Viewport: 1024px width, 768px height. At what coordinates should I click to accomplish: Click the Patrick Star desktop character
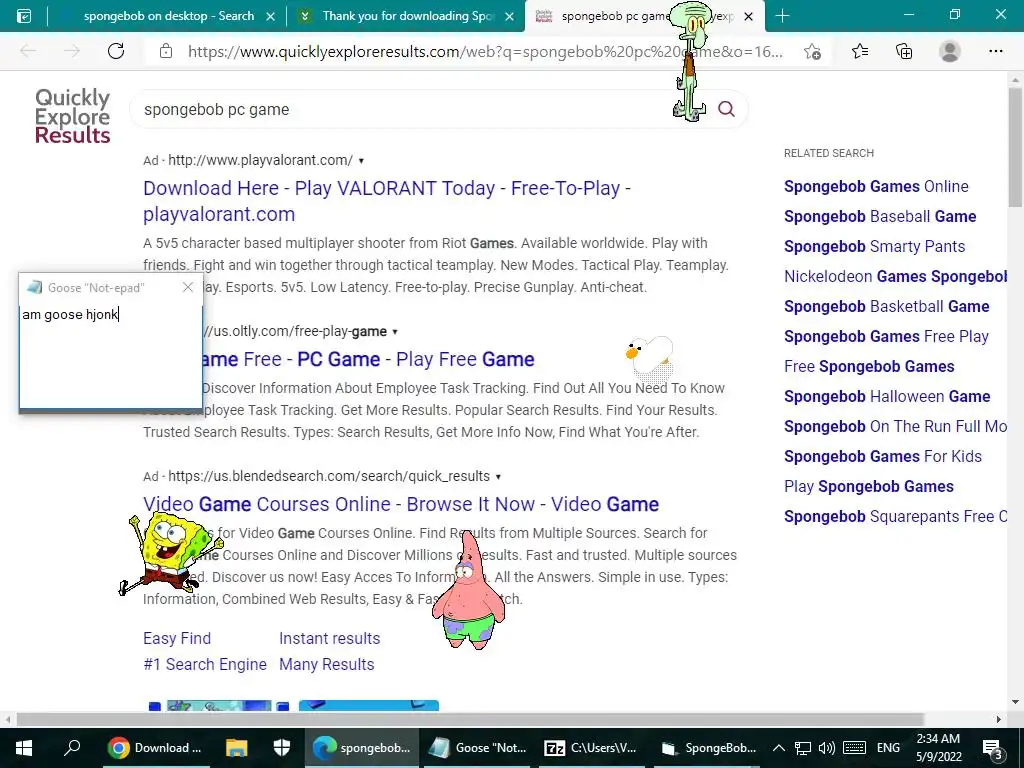point(468,590)
